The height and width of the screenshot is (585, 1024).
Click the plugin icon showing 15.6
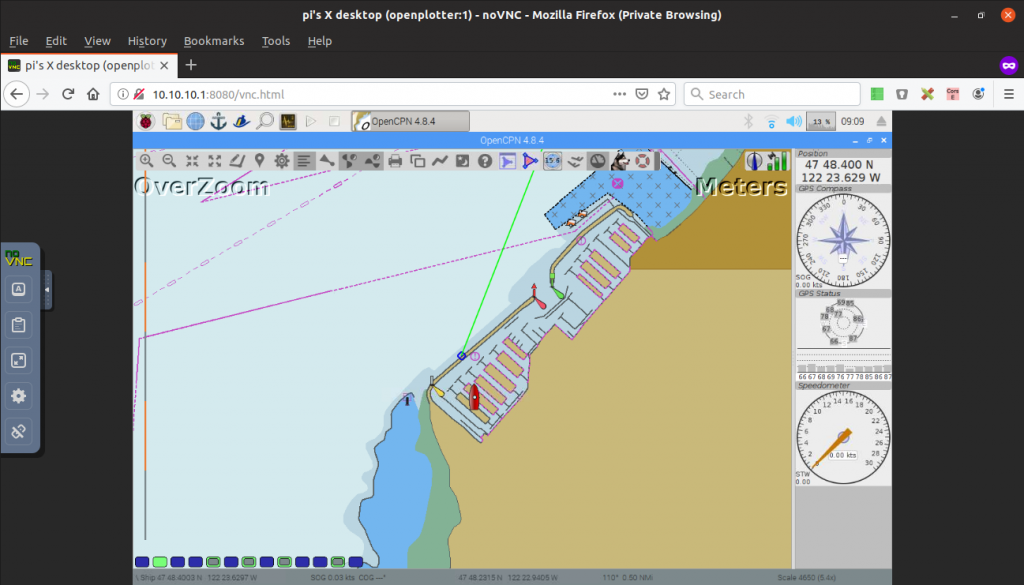552,161
